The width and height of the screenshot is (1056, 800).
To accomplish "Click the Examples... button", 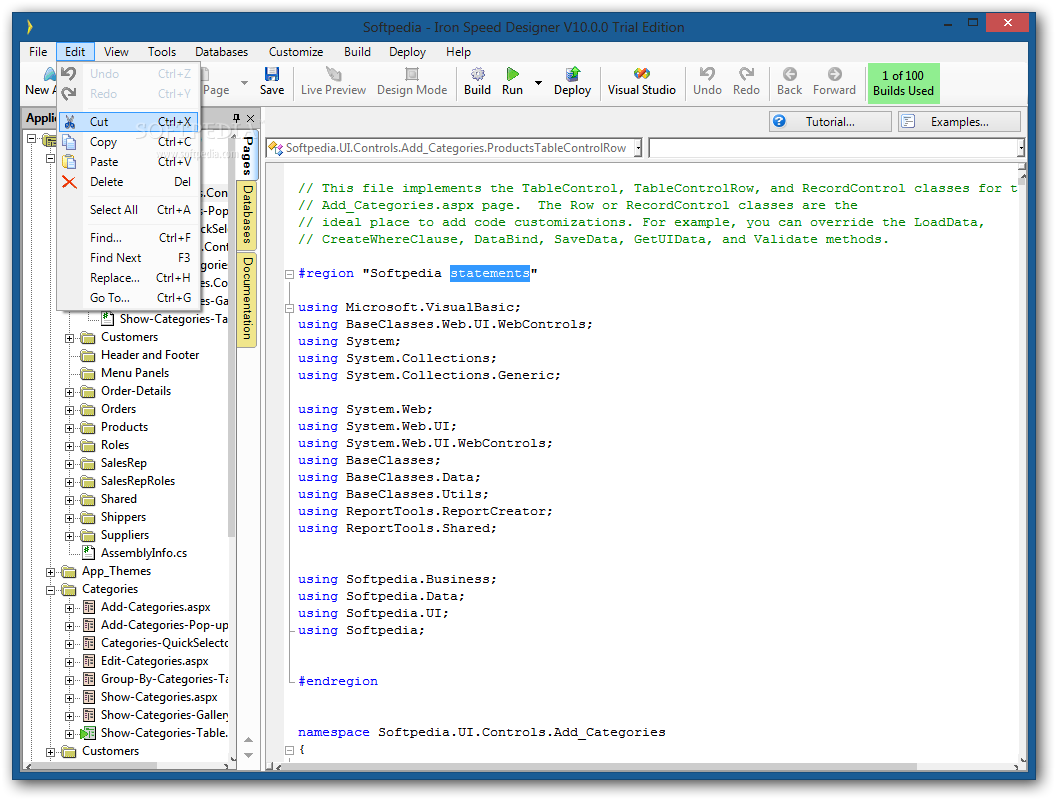I will [x=960, y=122].
